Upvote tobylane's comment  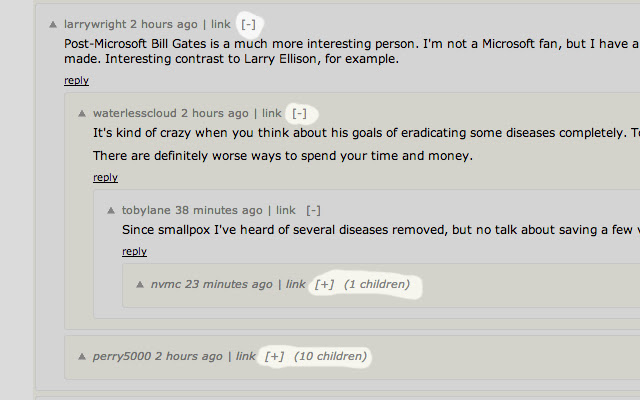pos(111,211)
